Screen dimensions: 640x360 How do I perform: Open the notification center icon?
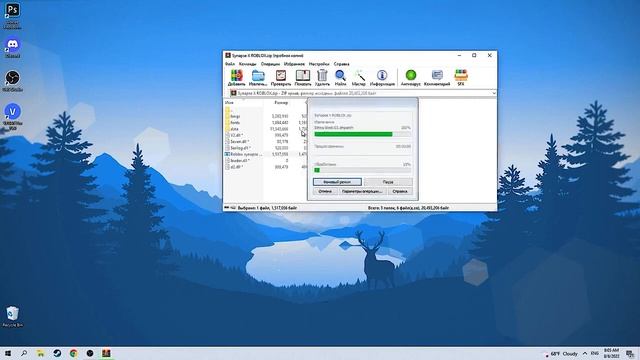click(631, 353)
